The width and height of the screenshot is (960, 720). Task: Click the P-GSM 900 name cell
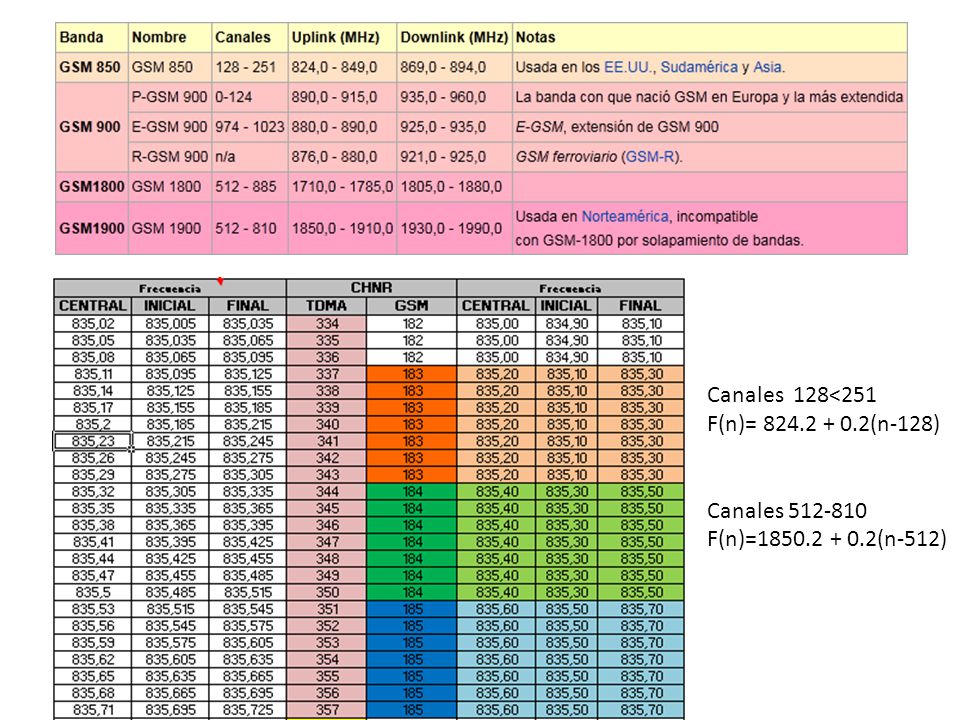coord(170,97)
